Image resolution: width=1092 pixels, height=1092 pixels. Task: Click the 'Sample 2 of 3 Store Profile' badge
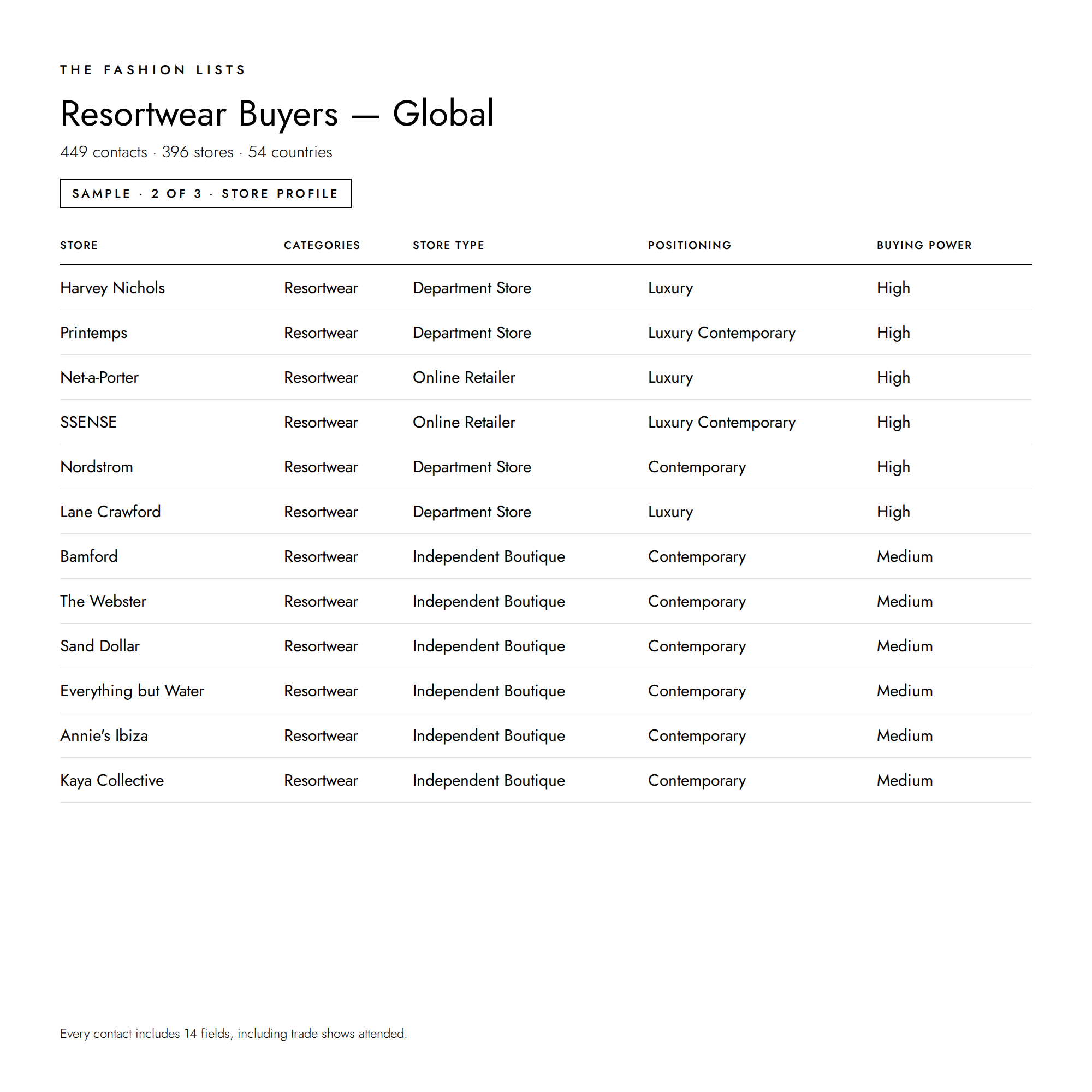pos(206,193)
